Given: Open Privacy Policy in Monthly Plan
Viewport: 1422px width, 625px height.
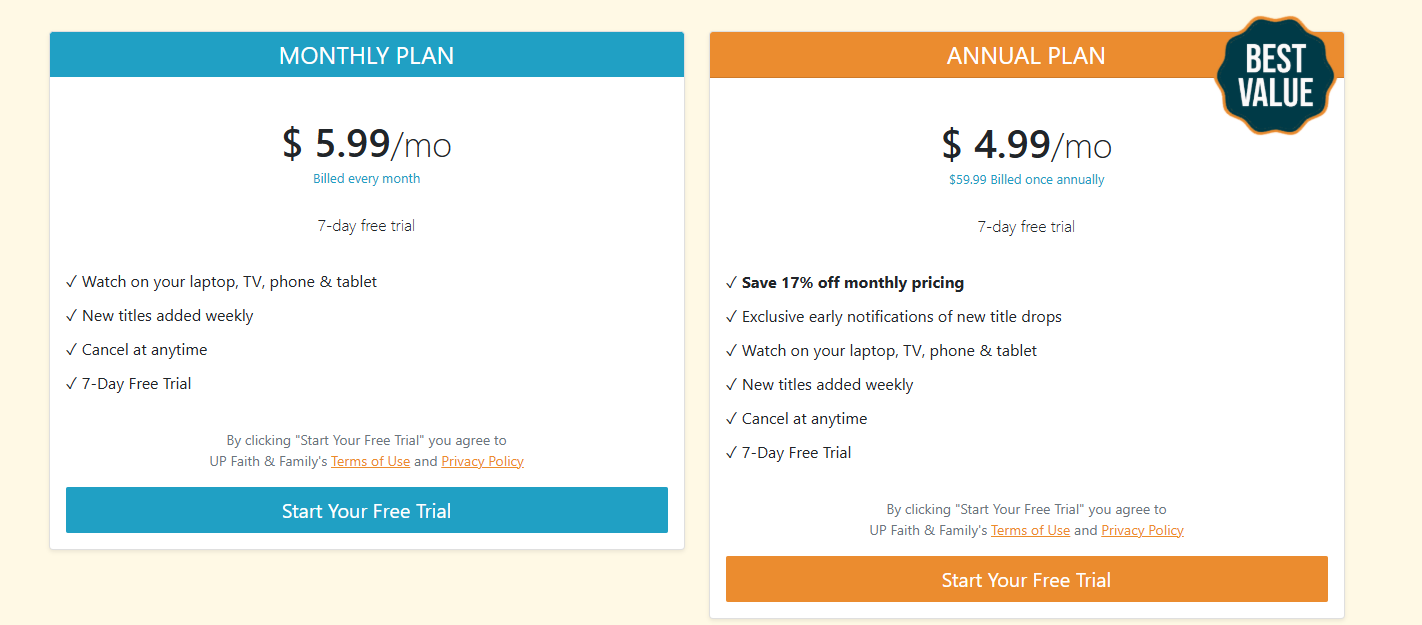Looking at the screenshot, I should point(482,462).
